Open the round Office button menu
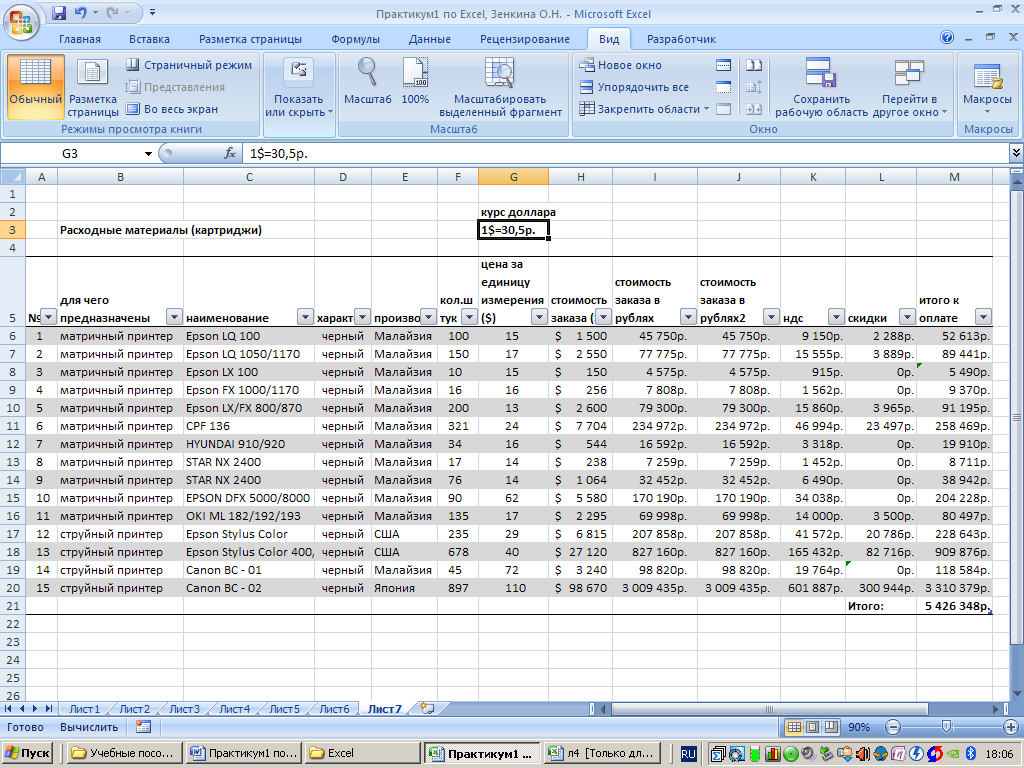This screenshot has width=1024, height=768. tap(21, 23)
